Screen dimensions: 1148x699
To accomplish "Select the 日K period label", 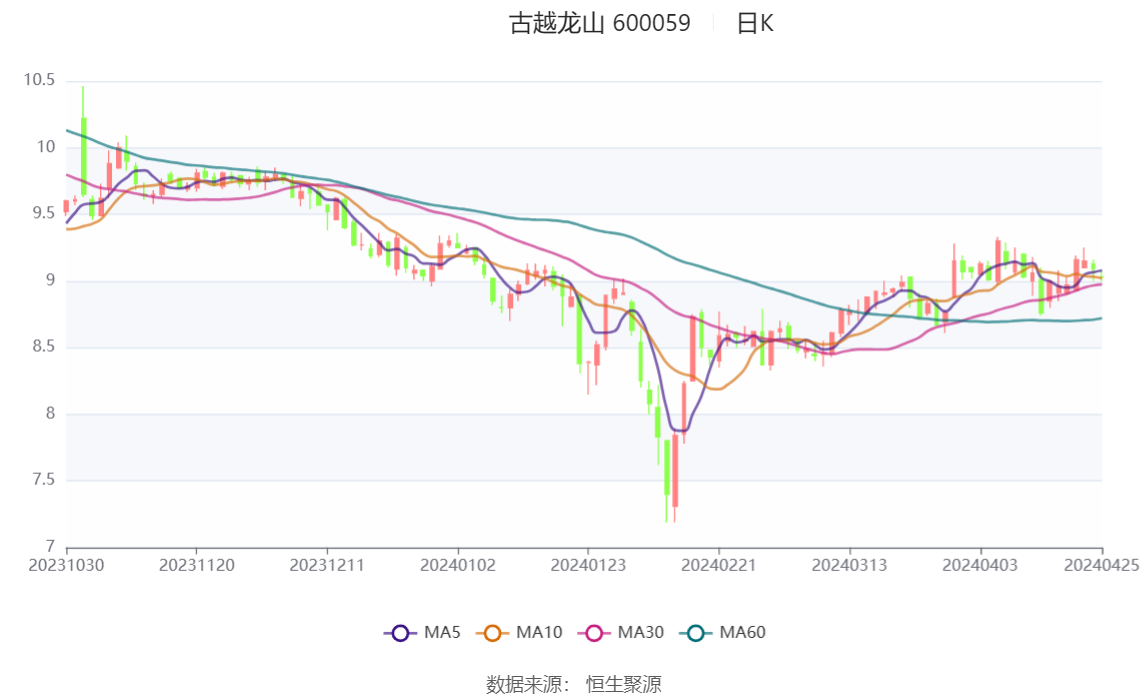I will tap(755, 23).
